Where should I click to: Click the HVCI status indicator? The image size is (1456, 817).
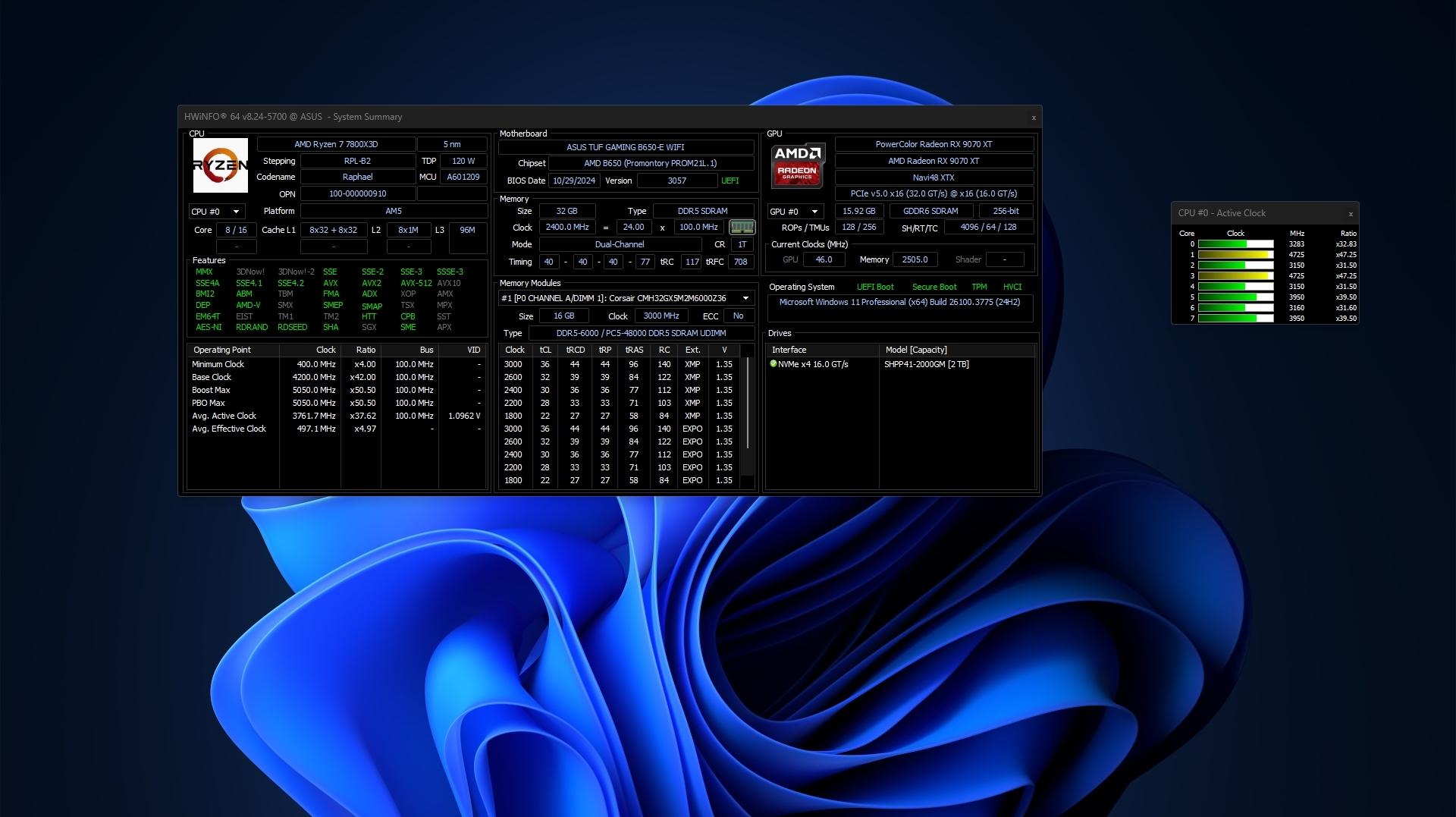click(1012, 287)
